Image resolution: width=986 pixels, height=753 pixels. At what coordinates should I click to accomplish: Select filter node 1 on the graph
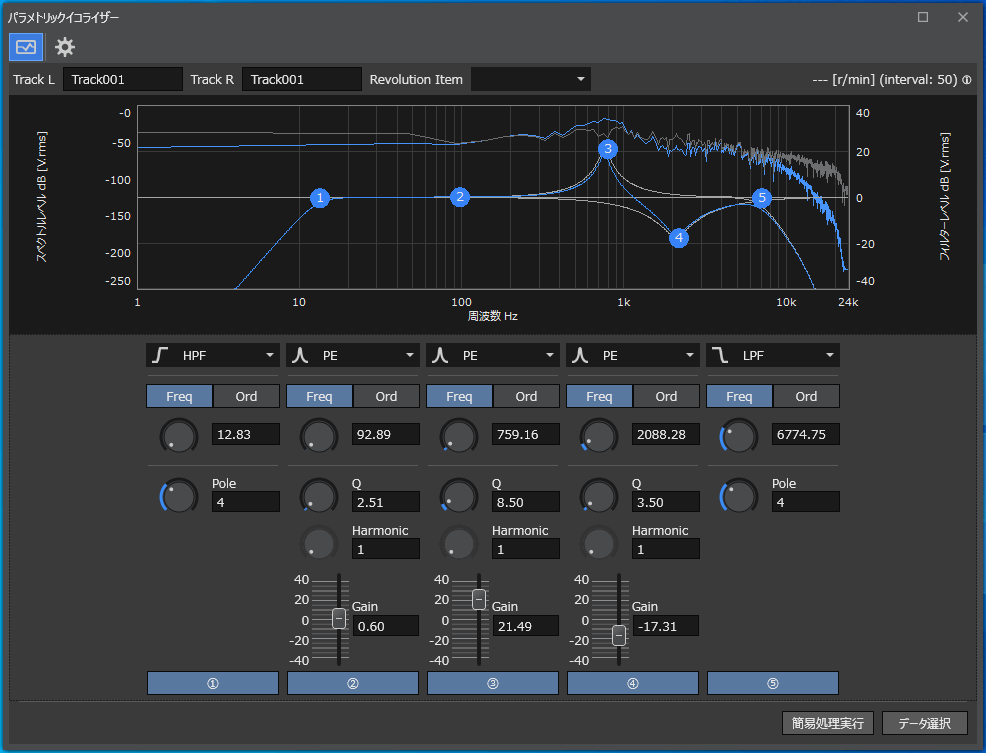pos(320,198)
